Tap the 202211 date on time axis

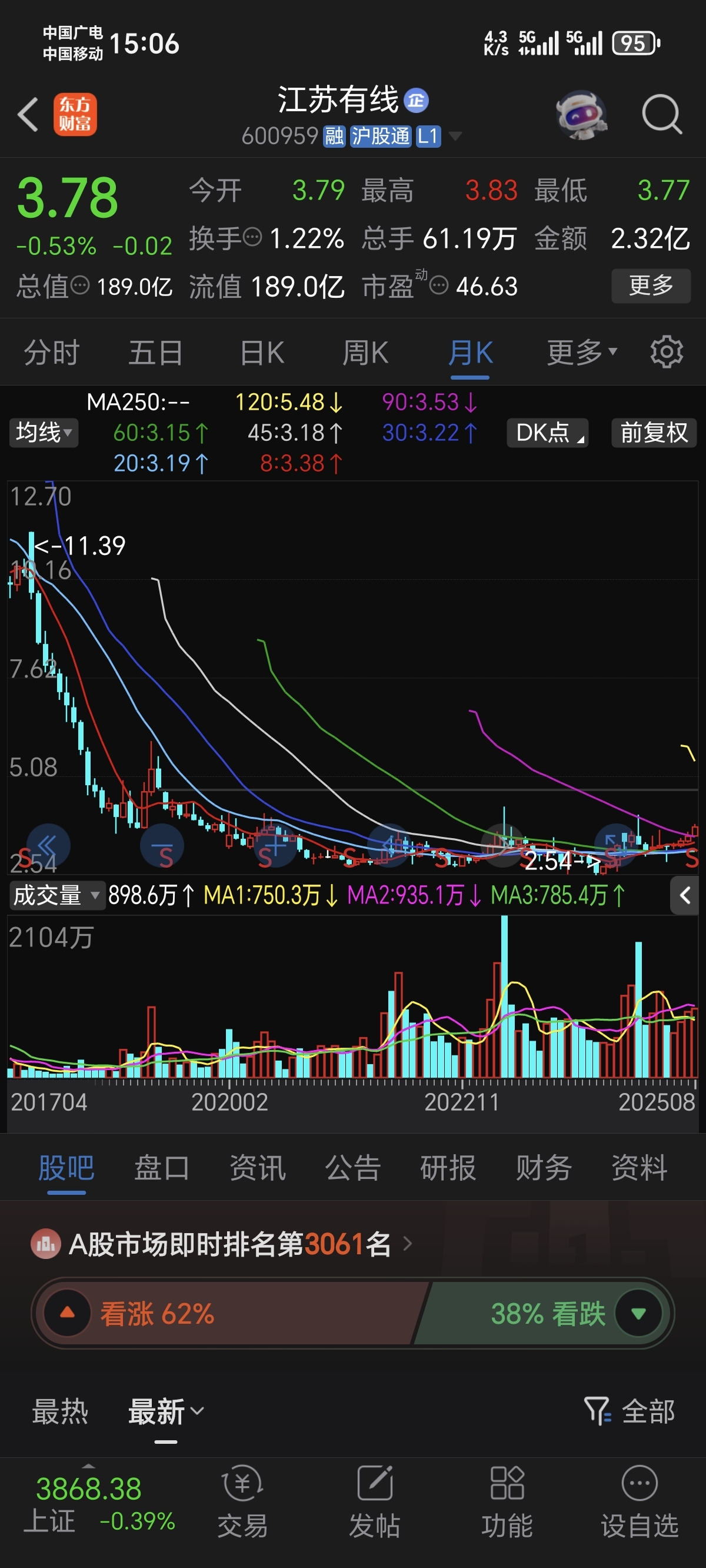point(461,1102)
